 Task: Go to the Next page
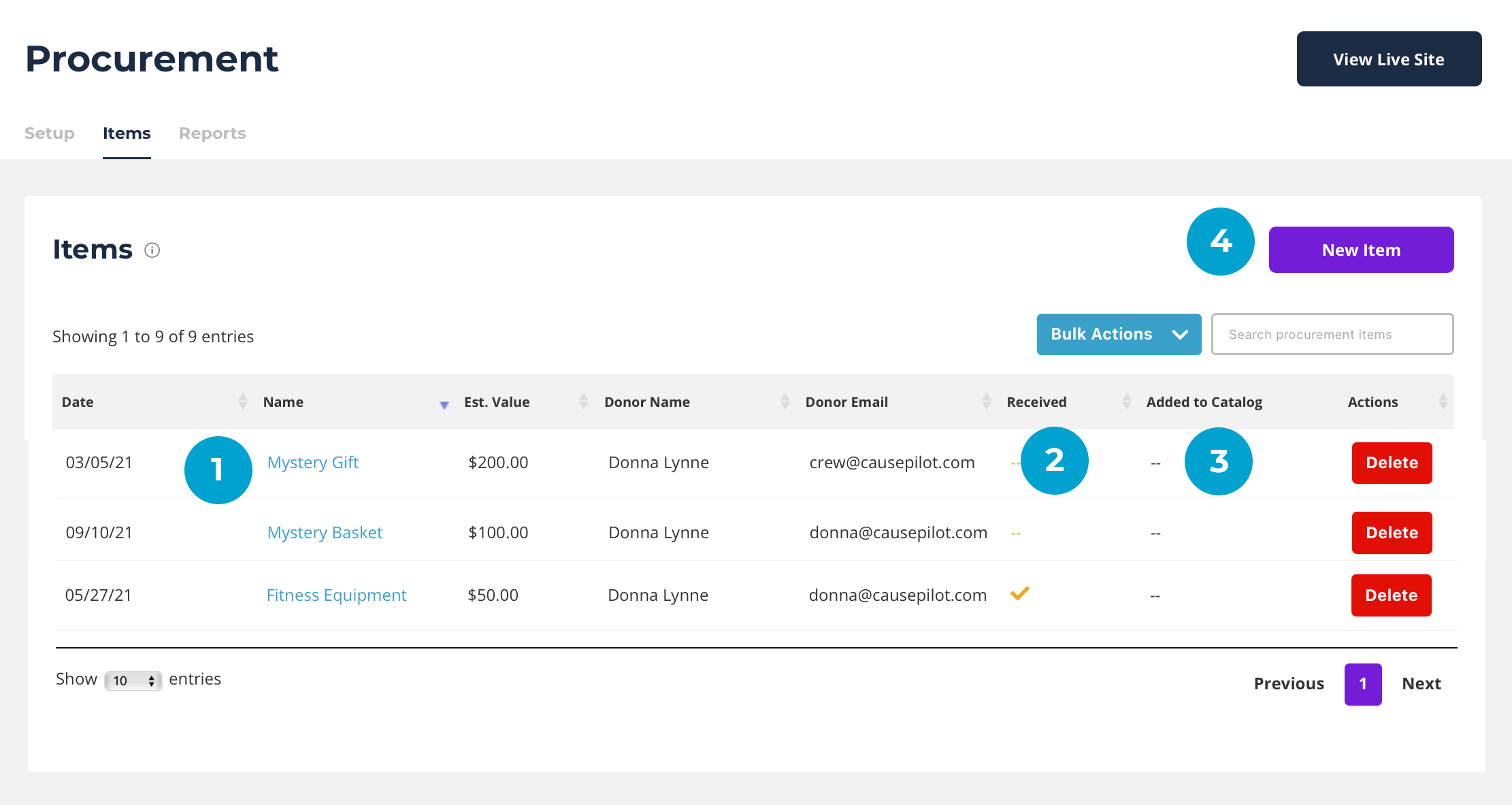coord(1421,684)
